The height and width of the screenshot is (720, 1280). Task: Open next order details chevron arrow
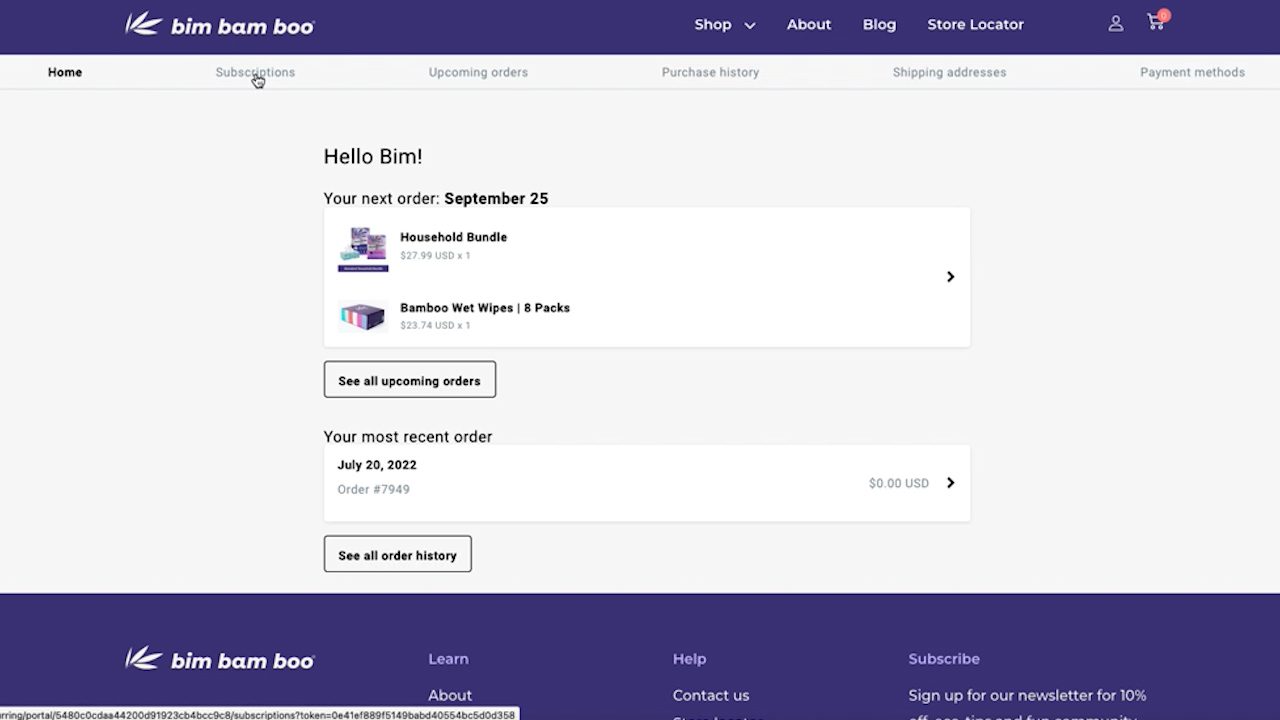[x=950, y=277]
